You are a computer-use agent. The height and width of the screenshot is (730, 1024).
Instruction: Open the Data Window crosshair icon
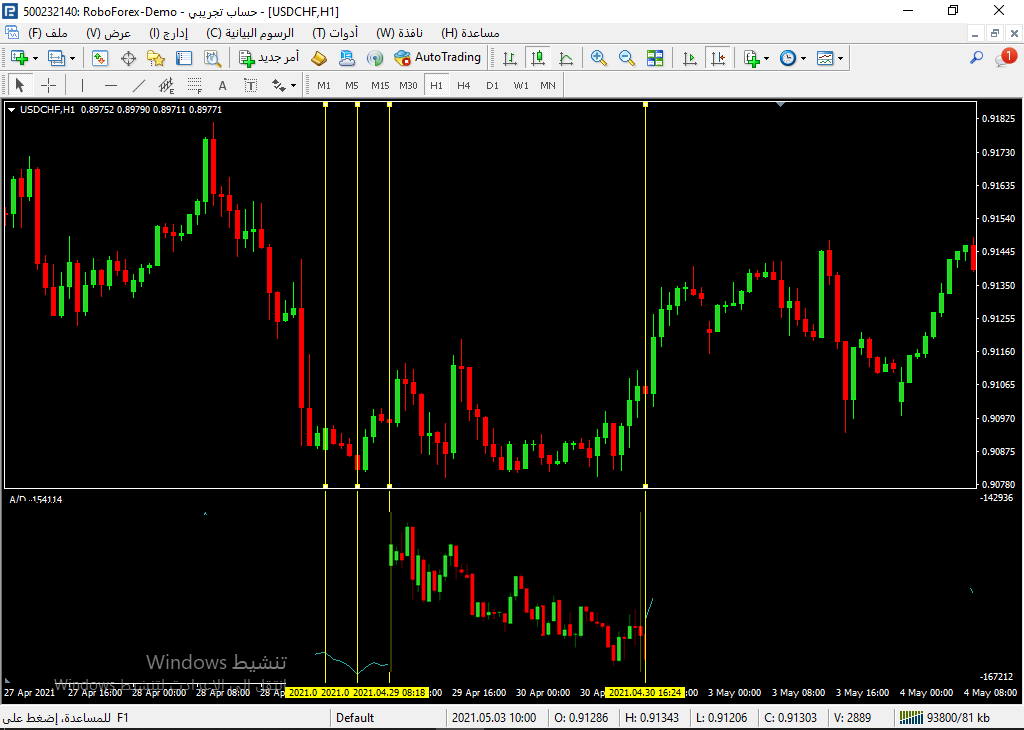(128, 58)
